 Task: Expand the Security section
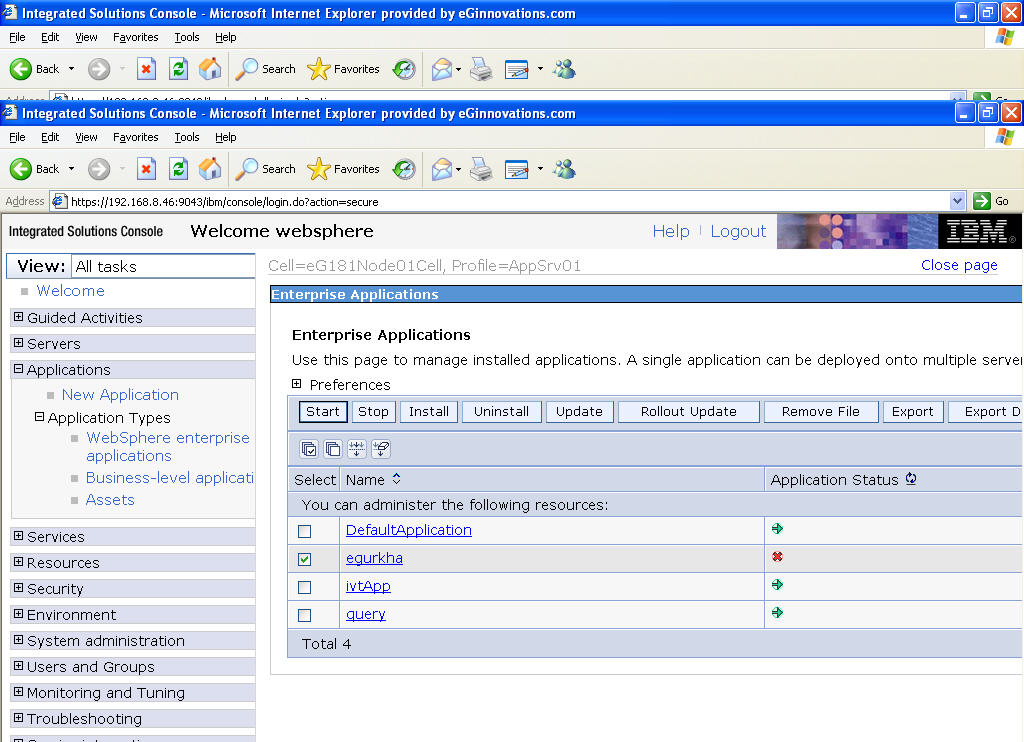coord(18,588)
